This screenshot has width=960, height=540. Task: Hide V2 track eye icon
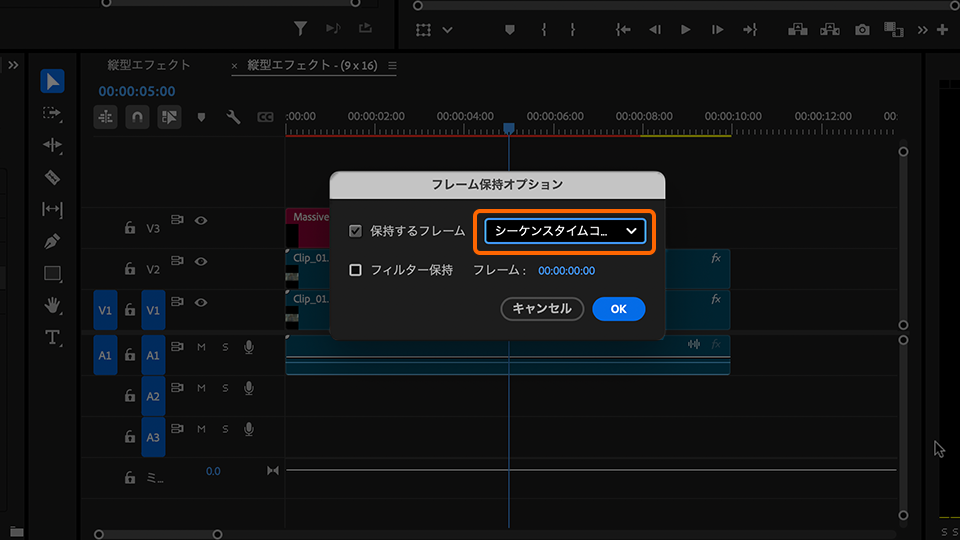coord(201,261)
